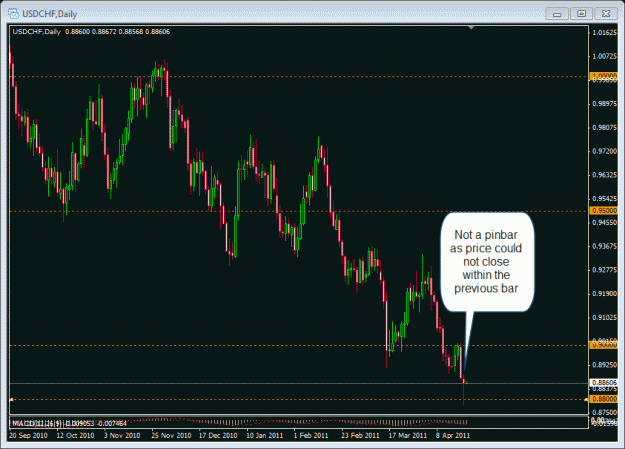Maximize the USDCHF,Daily chart window
Image resolution: width=625 pixels, height=449 pixels.
click(581, 14)
